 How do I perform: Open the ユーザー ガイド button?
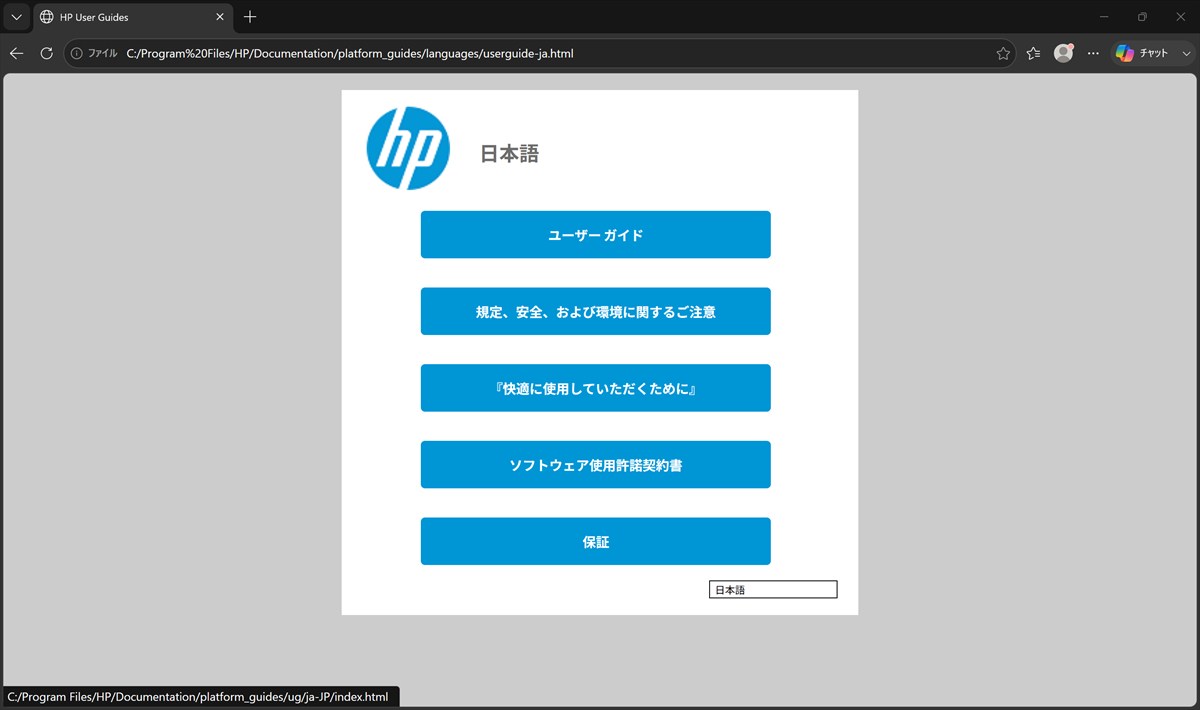point(595,235)
